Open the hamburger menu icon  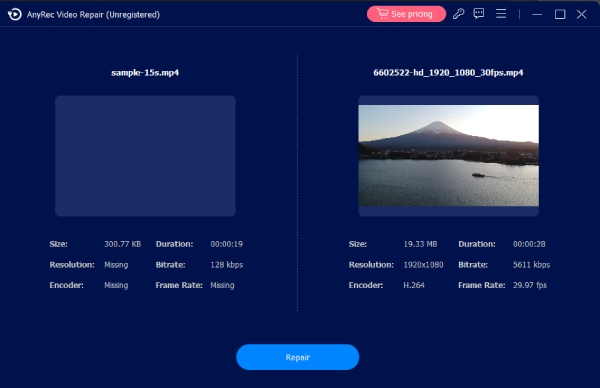[x=501, y=14]
